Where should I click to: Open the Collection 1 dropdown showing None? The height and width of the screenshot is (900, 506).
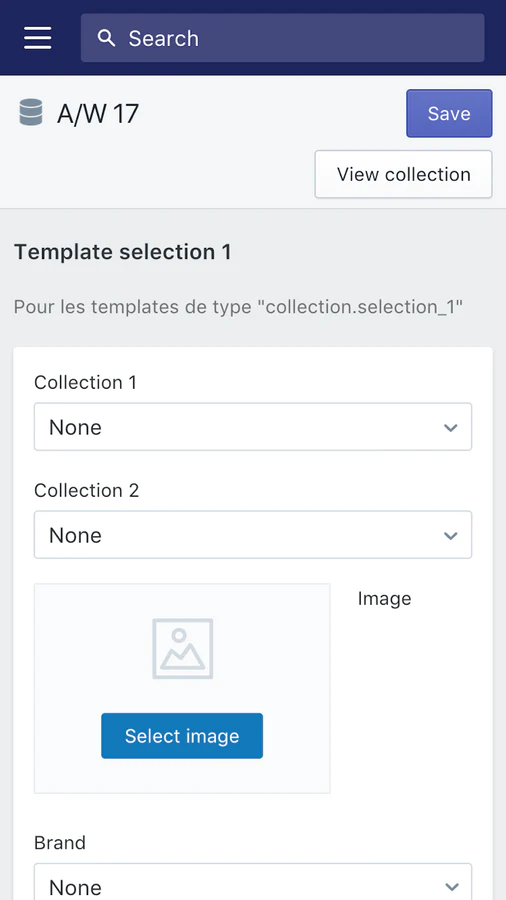coord(253,426)
